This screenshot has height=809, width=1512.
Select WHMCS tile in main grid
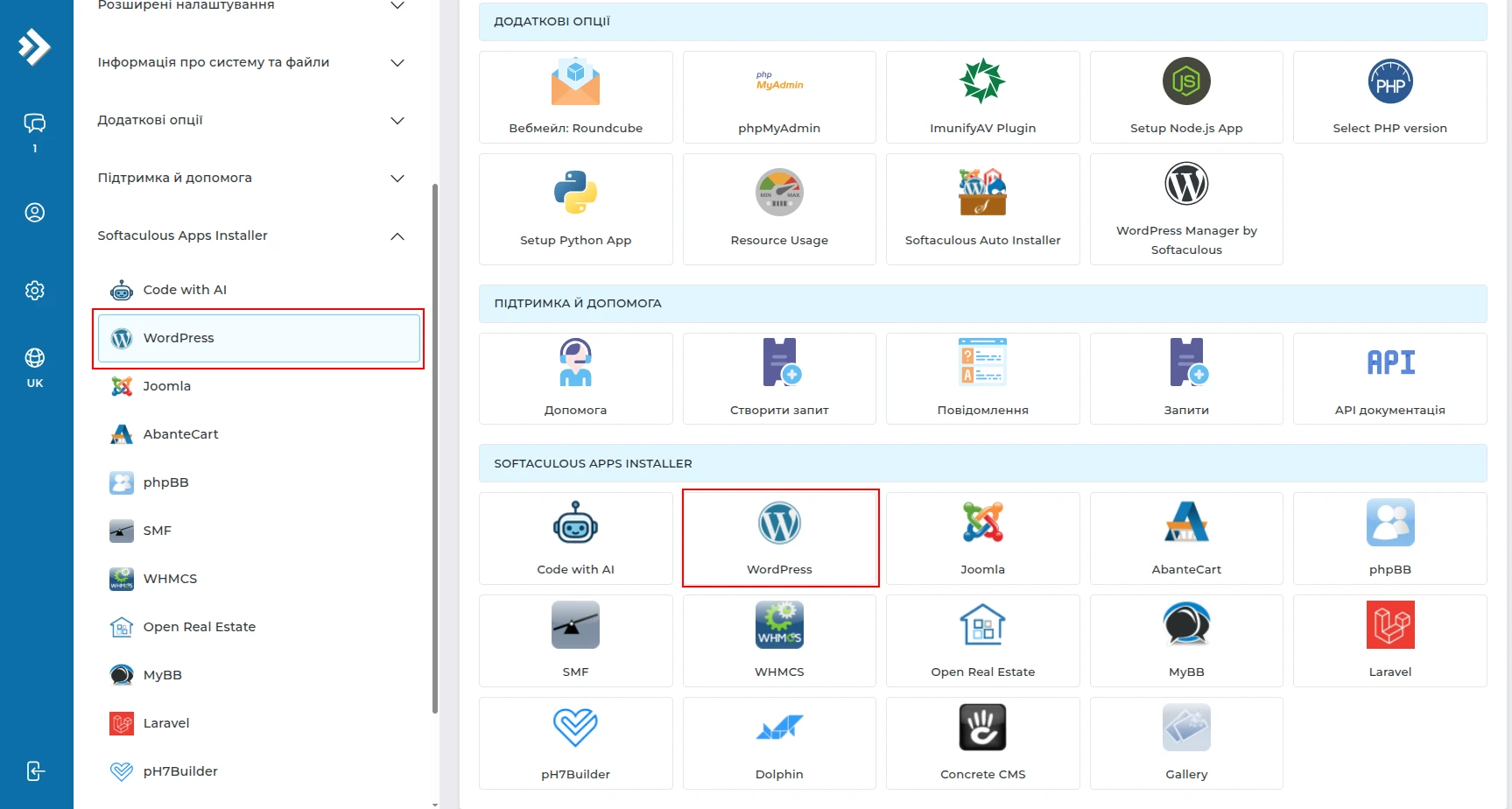click(x=779, y=641)
